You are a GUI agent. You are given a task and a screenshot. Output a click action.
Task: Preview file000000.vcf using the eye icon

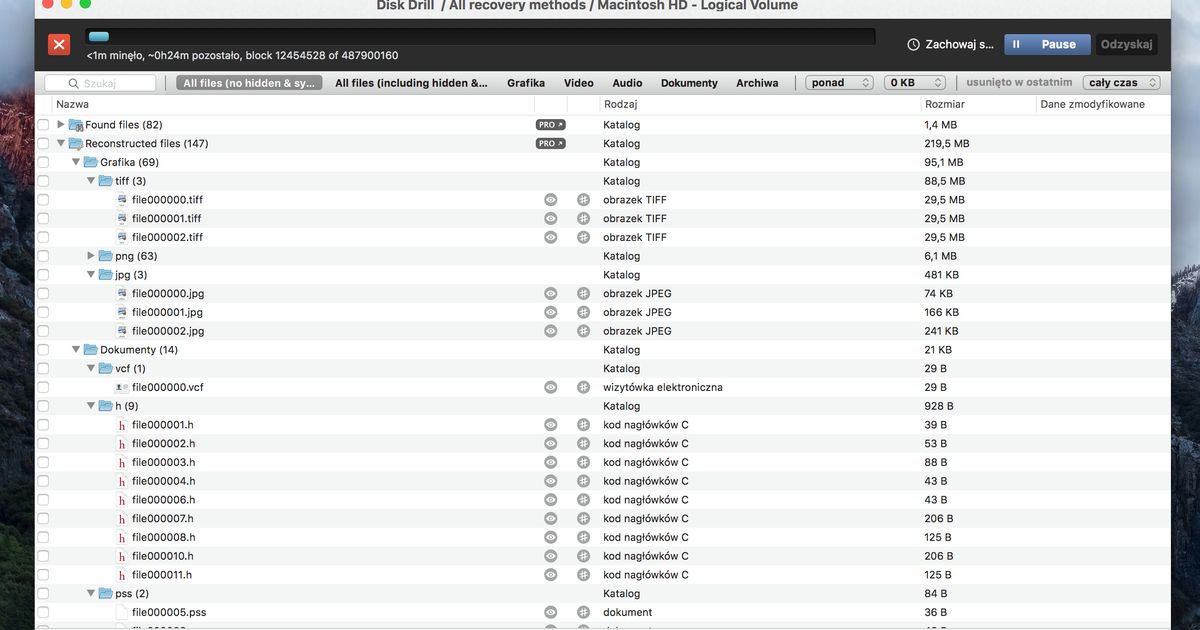point(550,387)
